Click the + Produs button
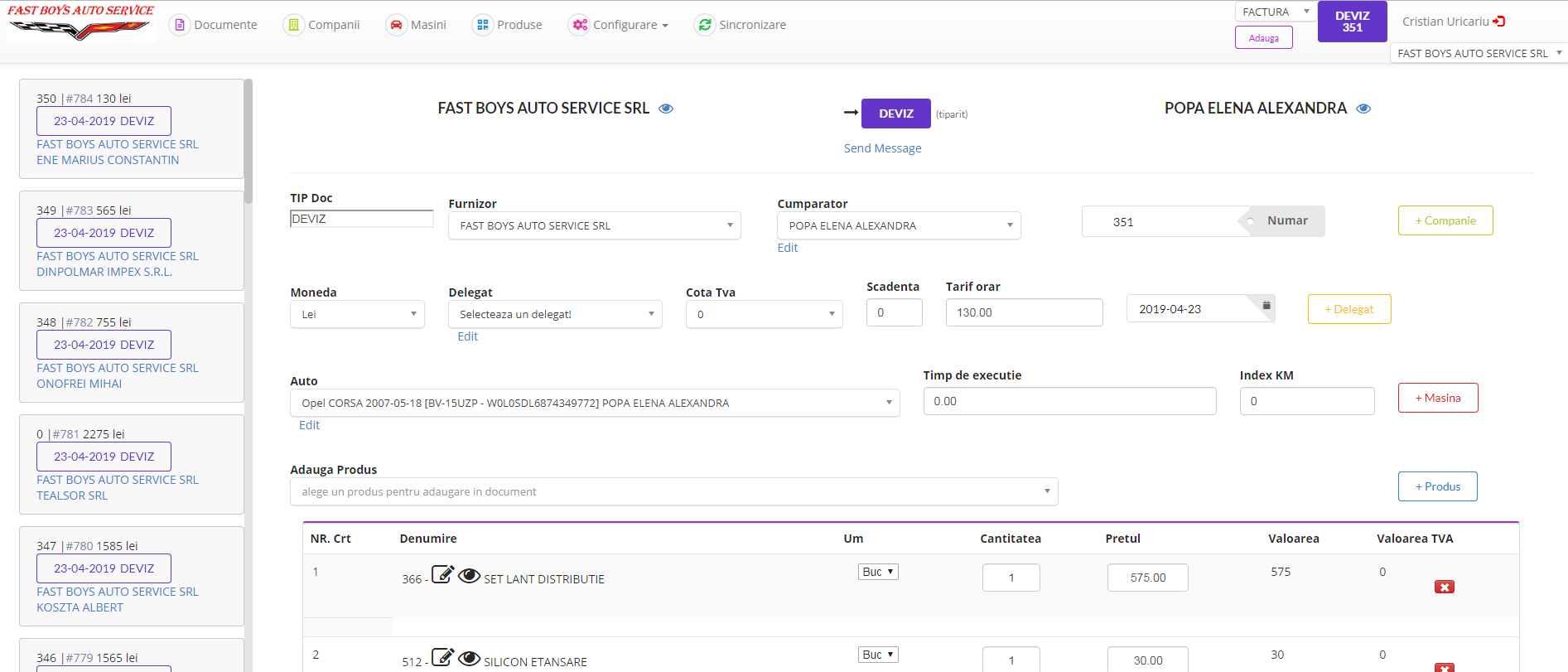The height and width of the screenshot is (672, 1568). click(1438, 486)
